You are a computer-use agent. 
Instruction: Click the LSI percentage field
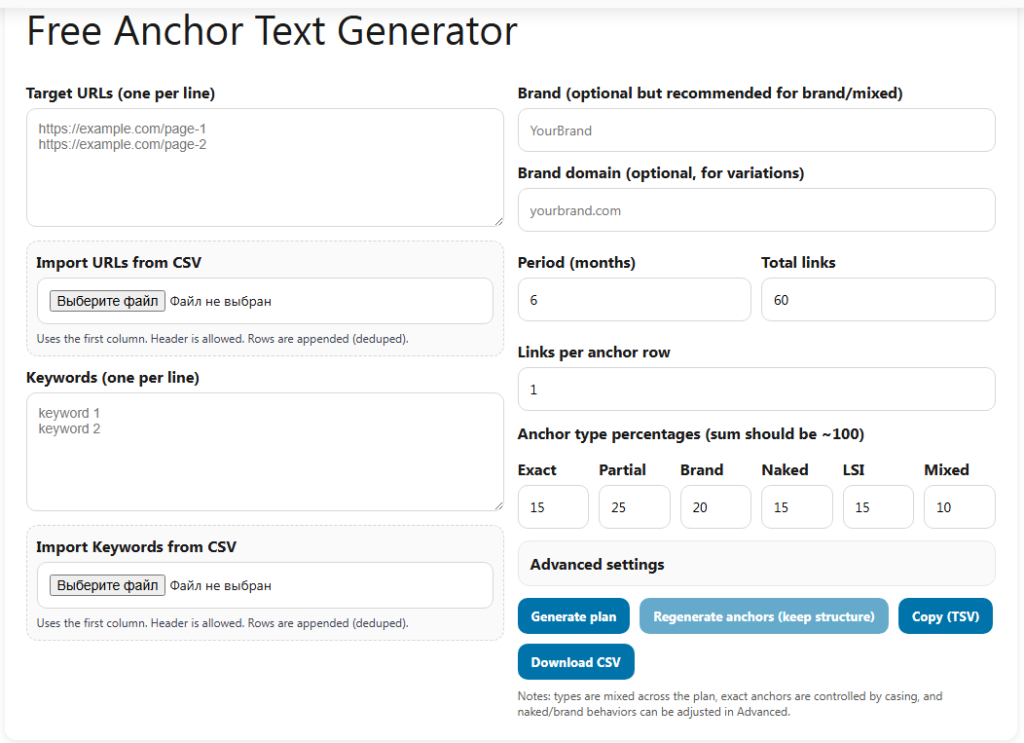[x=878, y=507]
